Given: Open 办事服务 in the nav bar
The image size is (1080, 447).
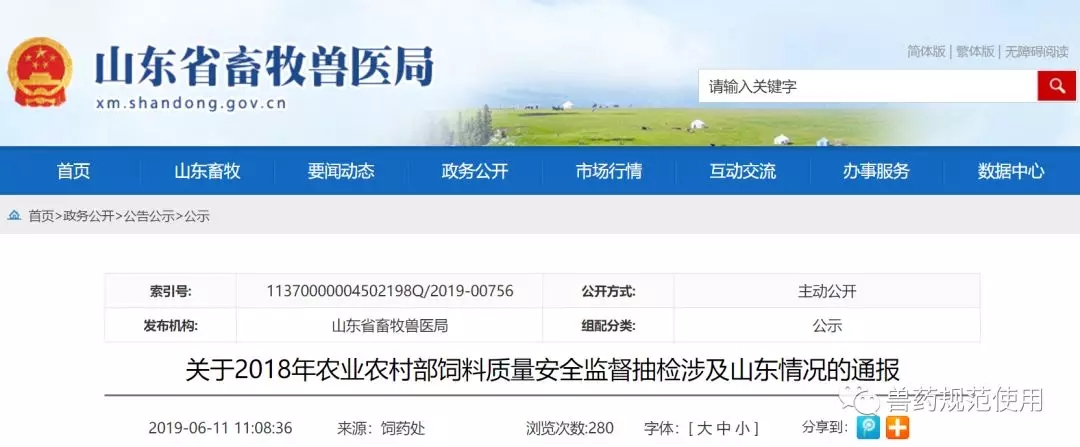Looking at the screenshot, I should click(876, 171).
